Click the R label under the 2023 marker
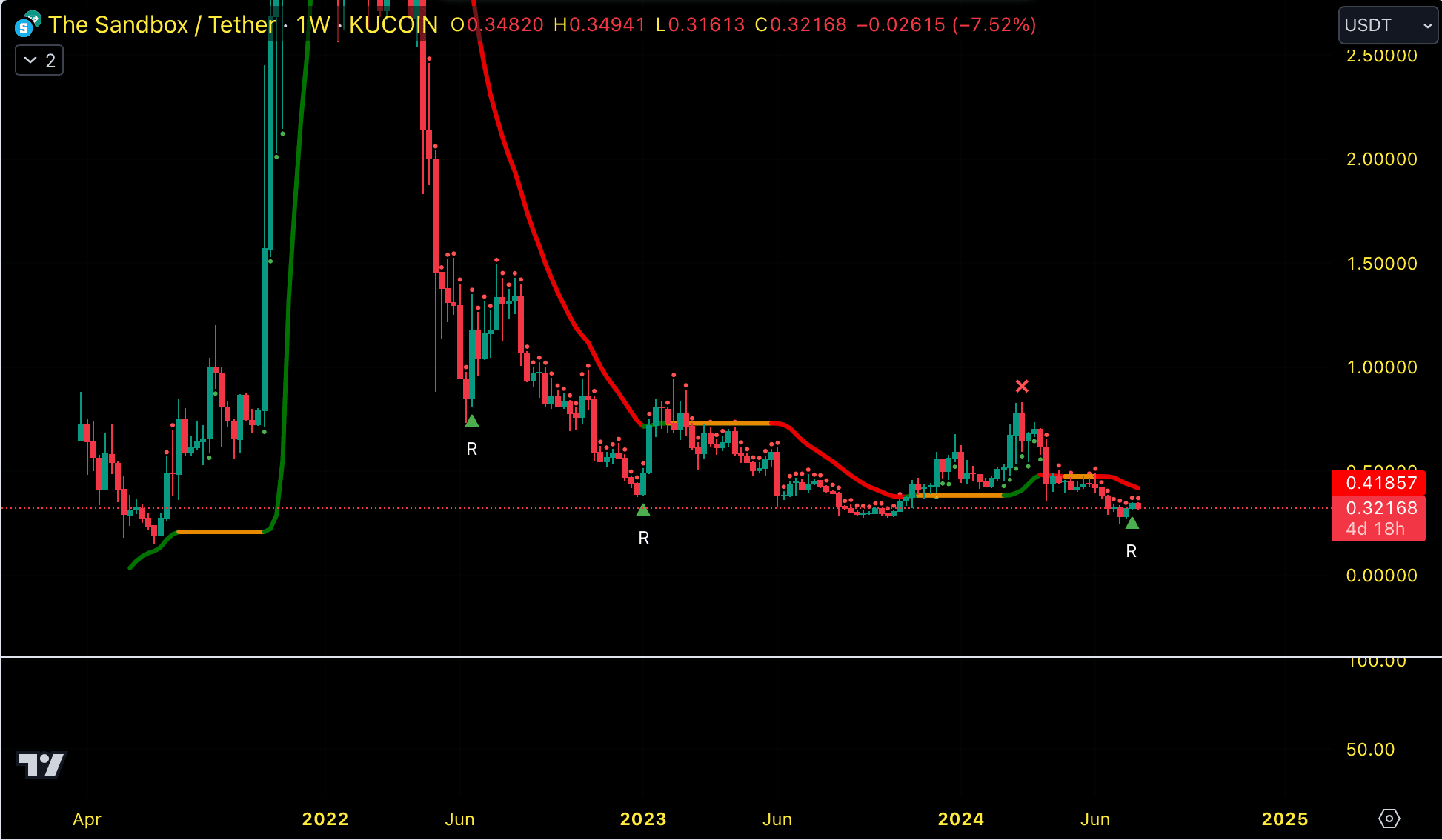Image resolution: width=1442 pixels, height=840 pixels. 643,539
